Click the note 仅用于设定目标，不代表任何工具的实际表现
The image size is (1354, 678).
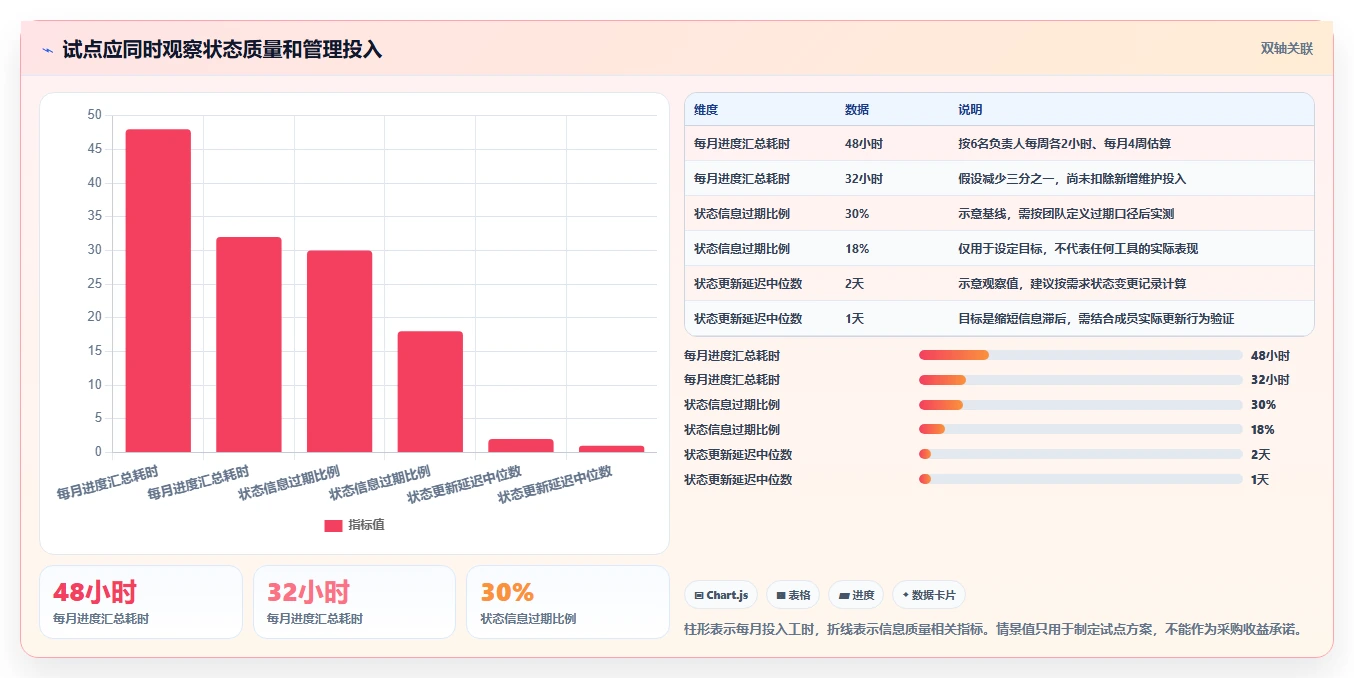pyautogui.click(x=1078, y=249)
